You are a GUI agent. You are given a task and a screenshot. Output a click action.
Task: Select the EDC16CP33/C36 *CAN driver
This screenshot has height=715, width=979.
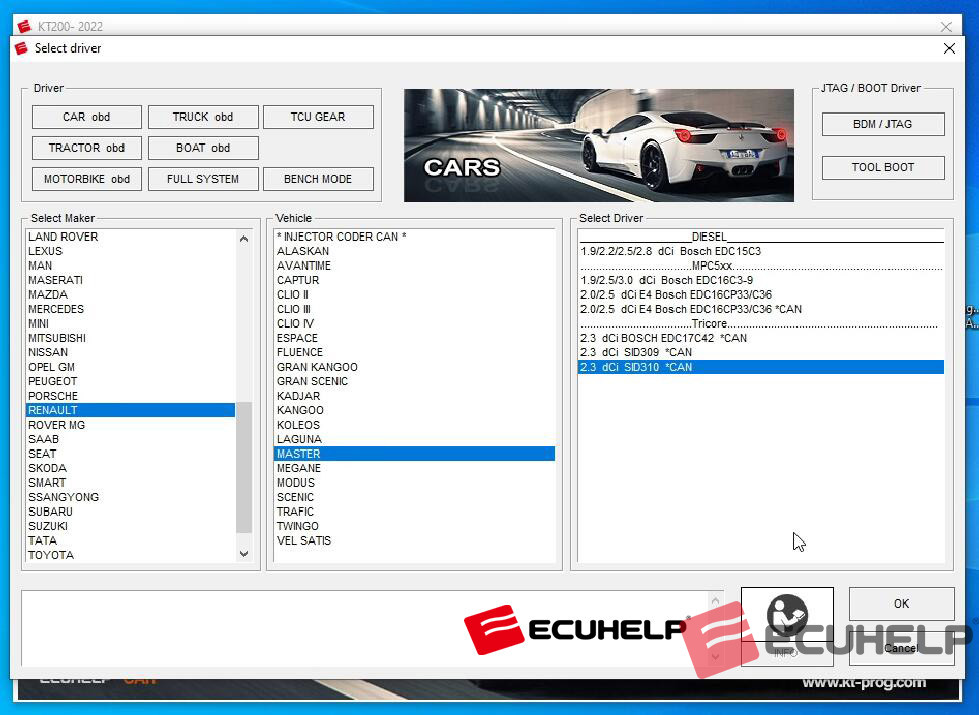click(x=761, y=310)
